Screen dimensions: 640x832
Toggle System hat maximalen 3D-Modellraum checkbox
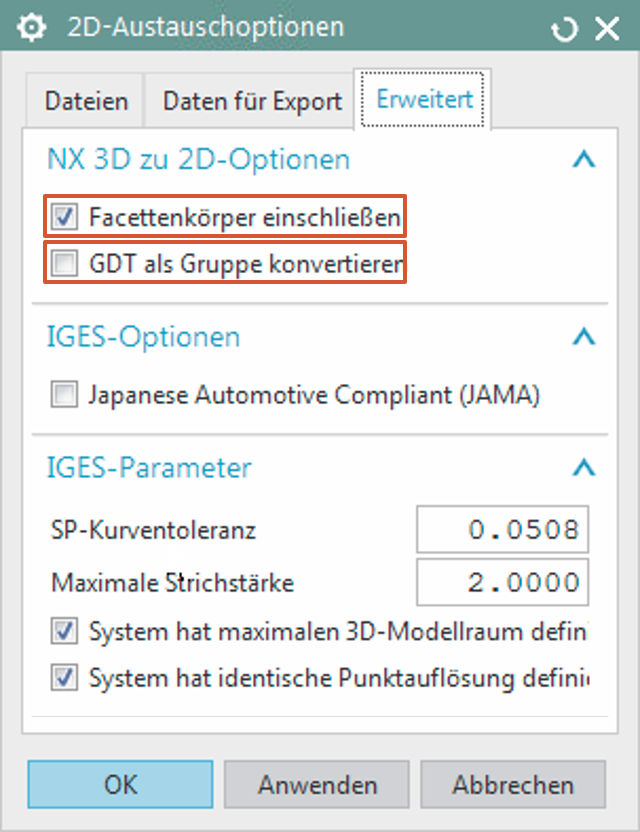[65, 632]
